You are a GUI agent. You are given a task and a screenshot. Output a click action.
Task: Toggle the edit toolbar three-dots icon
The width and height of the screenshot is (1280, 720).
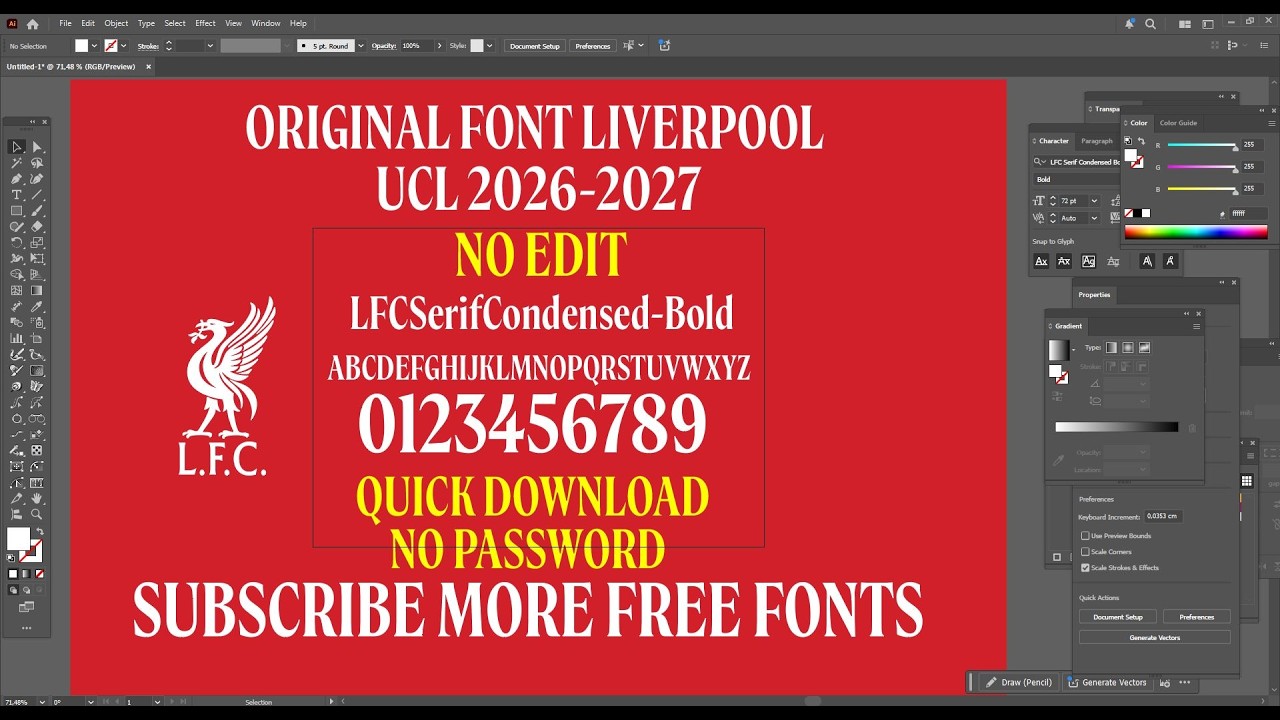click(x=26, y=628)
